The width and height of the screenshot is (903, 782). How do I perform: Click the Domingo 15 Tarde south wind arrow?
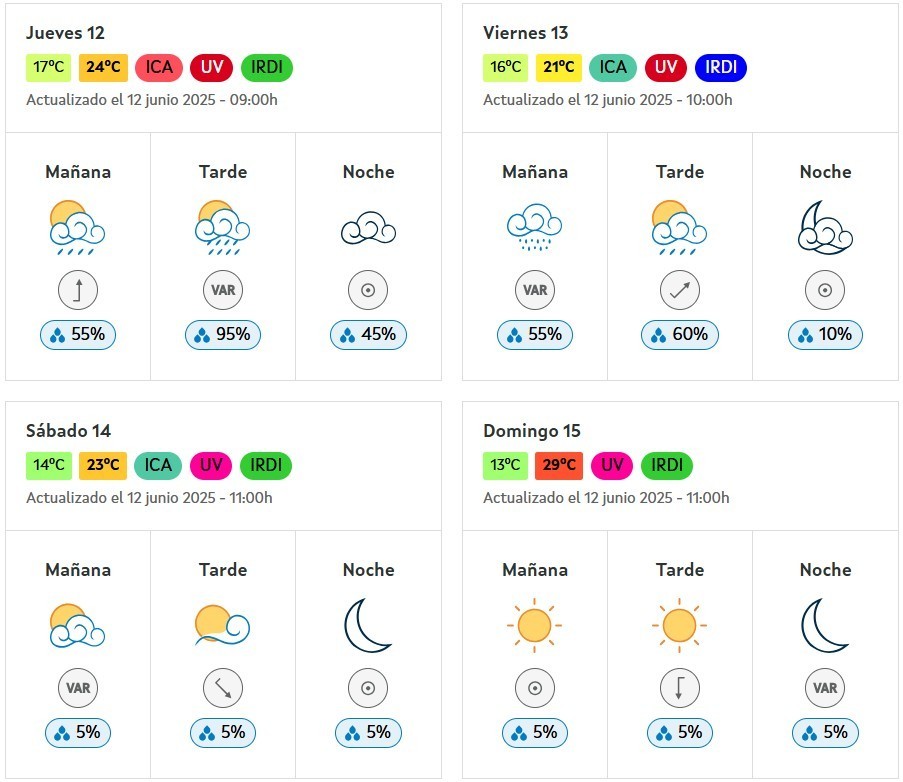point(680,688)
